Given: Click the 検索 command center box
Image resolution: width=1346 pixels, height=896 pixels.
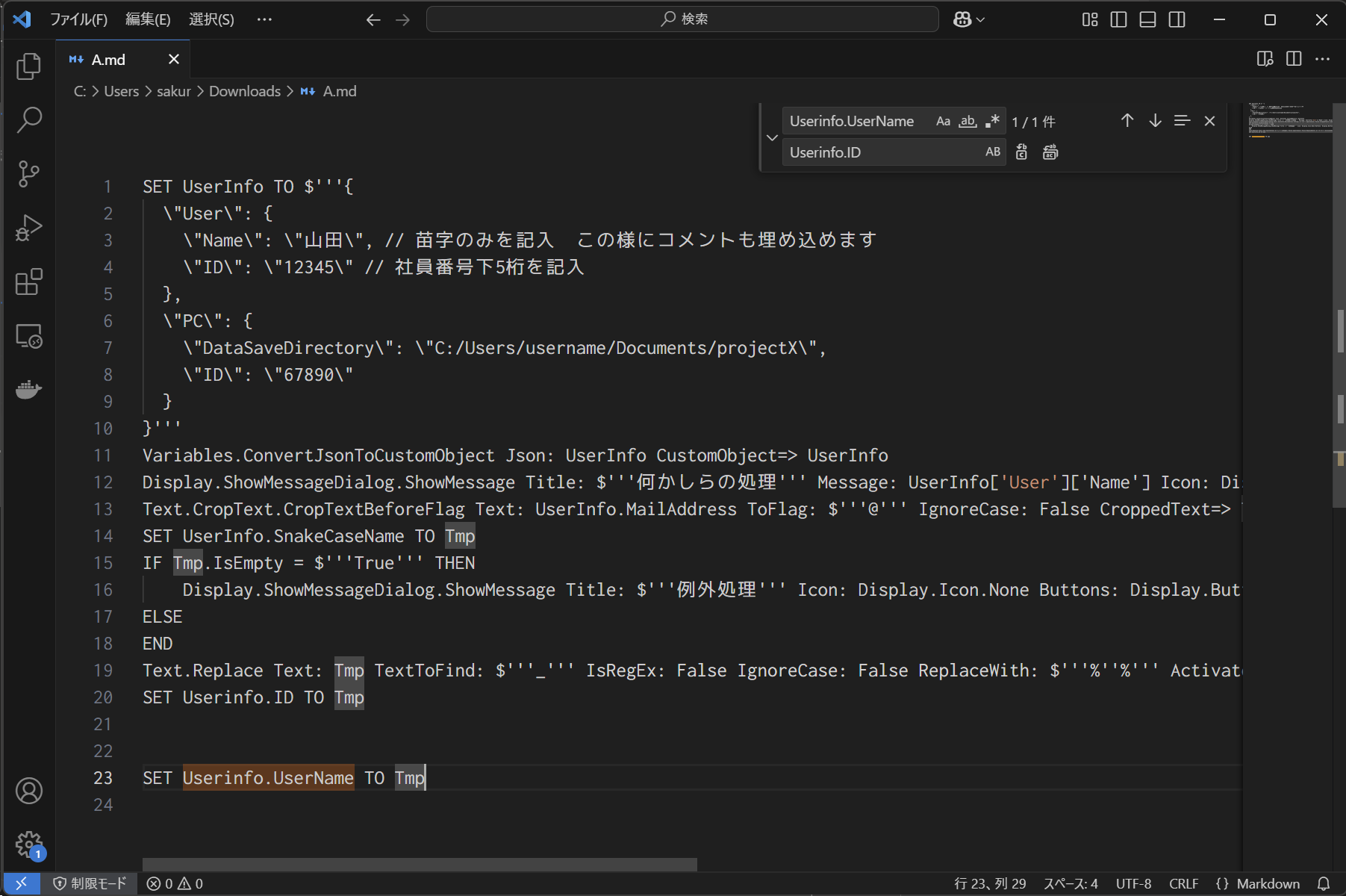Looking at the screenshot, I should (682, 19).
